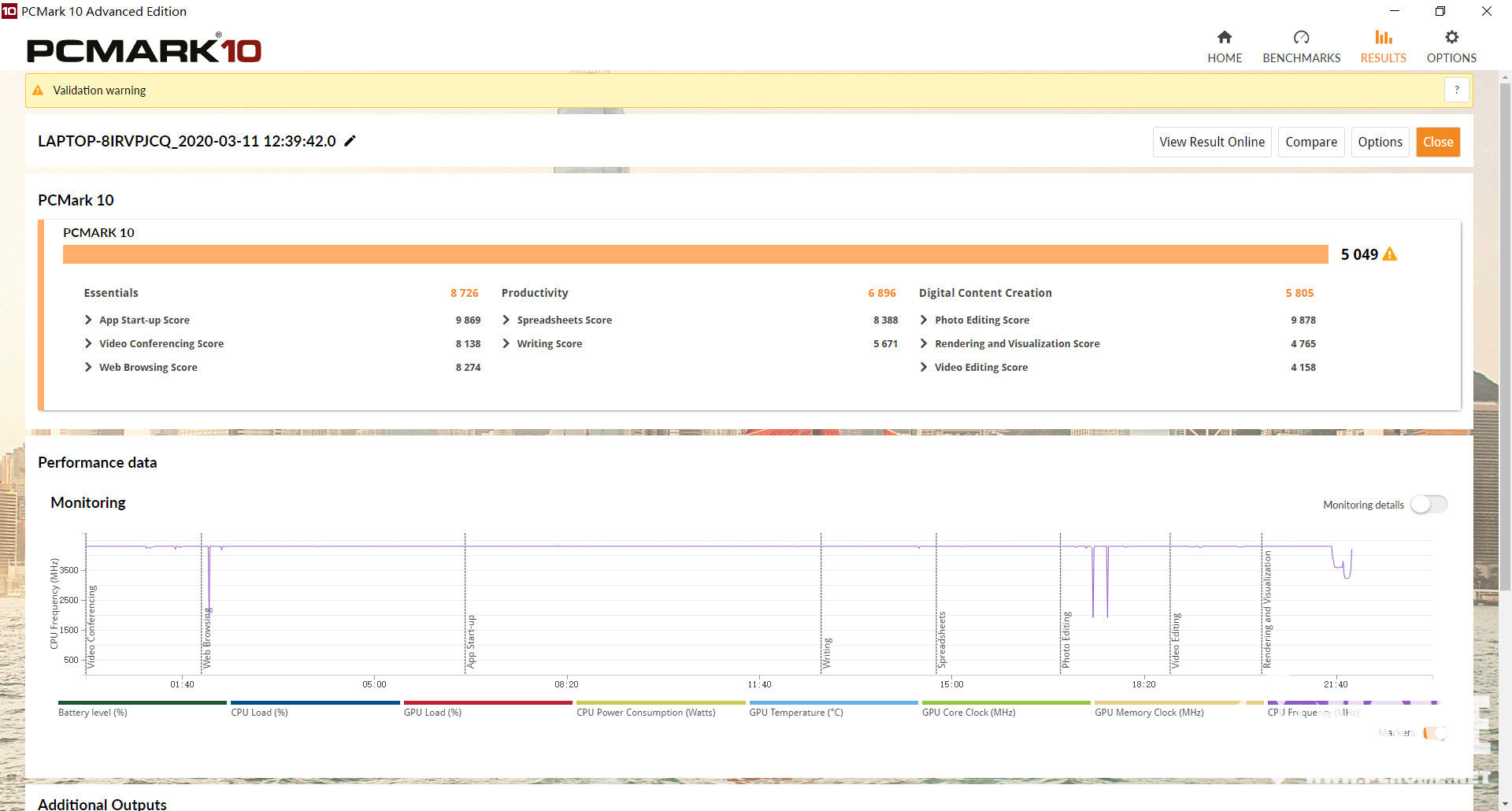Image resolution: width=1512 pixels, height=811 pixels.
Task: Click View Result Online button
Action: [x=1212, y=142]
